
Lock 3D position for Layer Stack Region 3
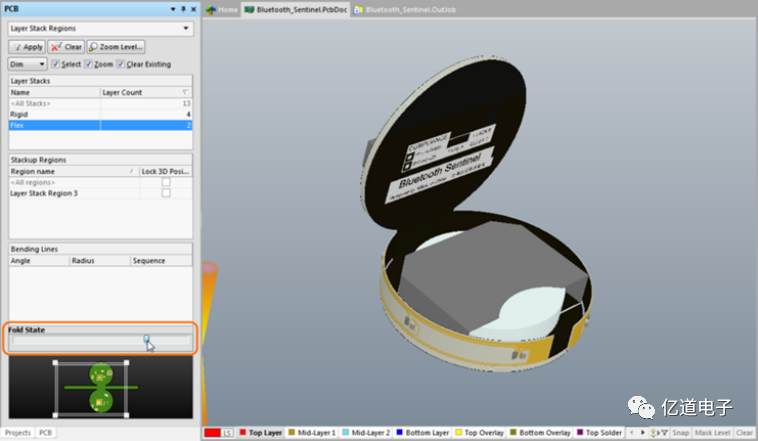165,193
